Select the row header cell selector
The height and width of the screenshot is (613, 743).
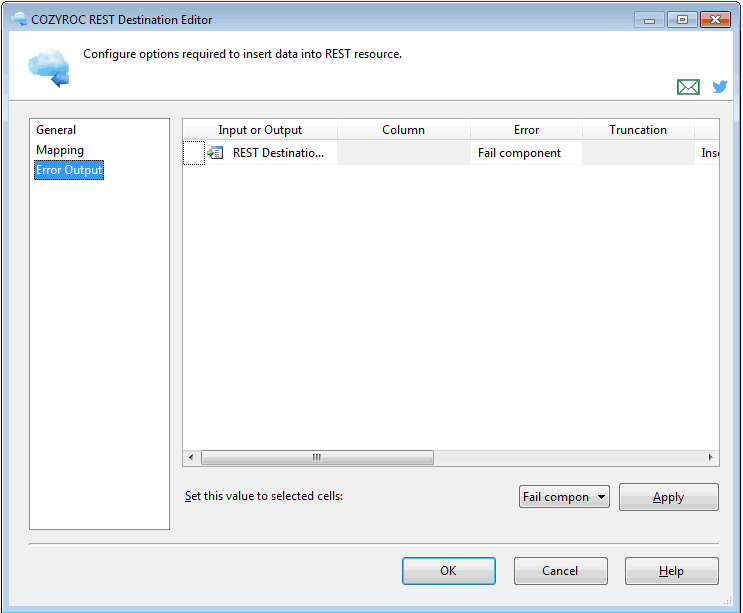coord(194,153)
